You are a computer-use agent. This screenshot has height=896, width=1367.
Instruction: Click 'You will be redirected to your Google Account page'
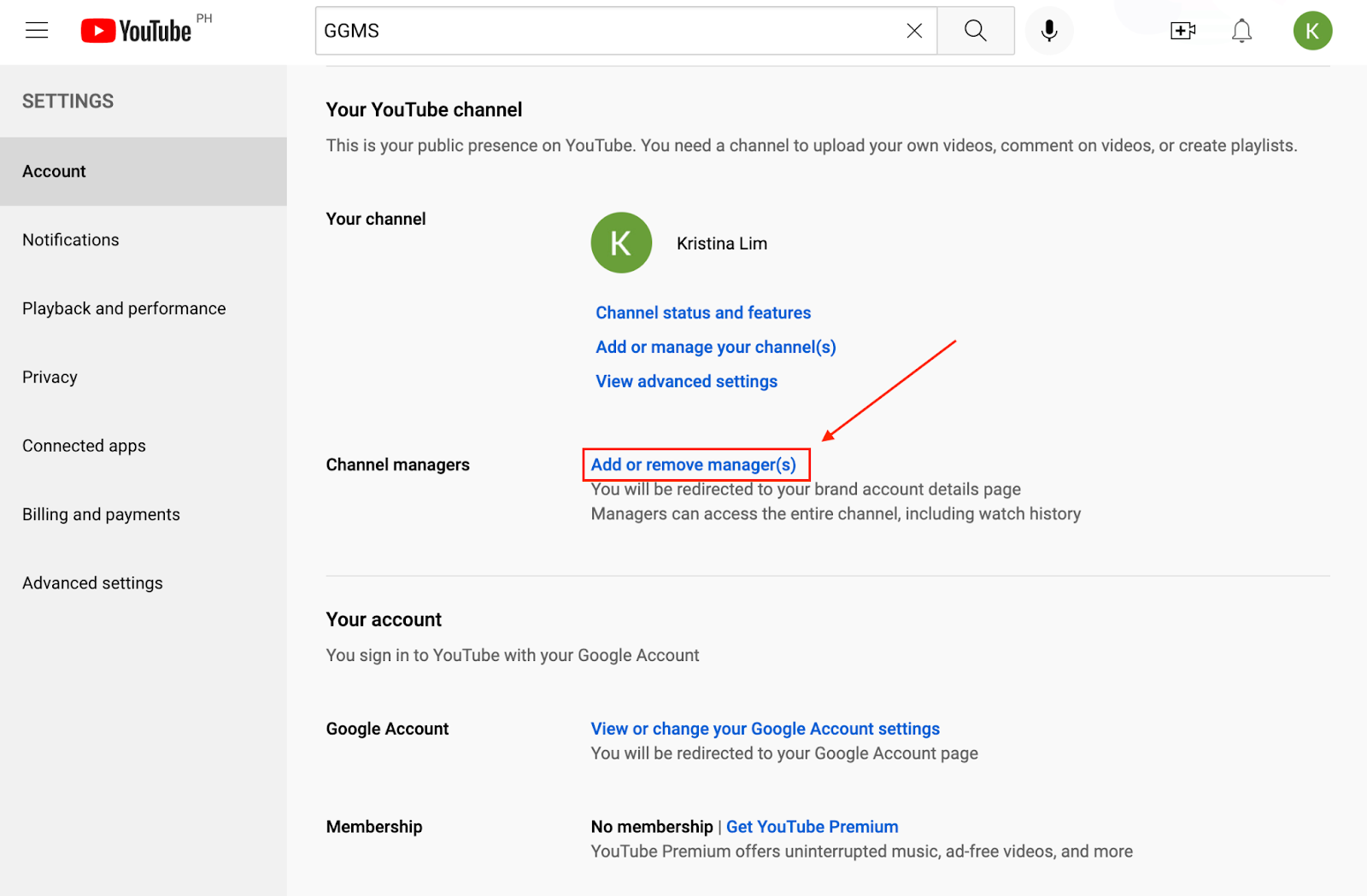click(784, 753)
